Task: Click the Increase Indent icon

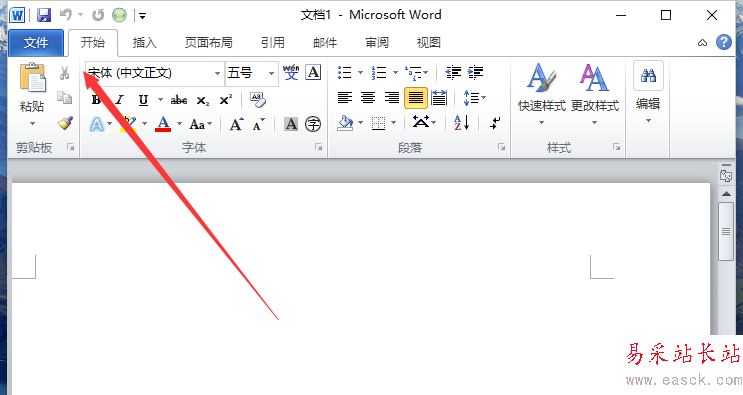Action: (x=475, y=72)
